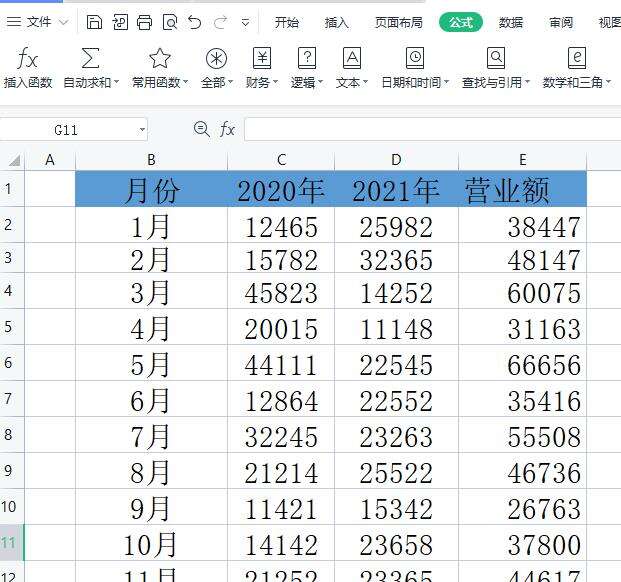
Task: Expand the 文件 menu chevron
Action: click(63, 22)
